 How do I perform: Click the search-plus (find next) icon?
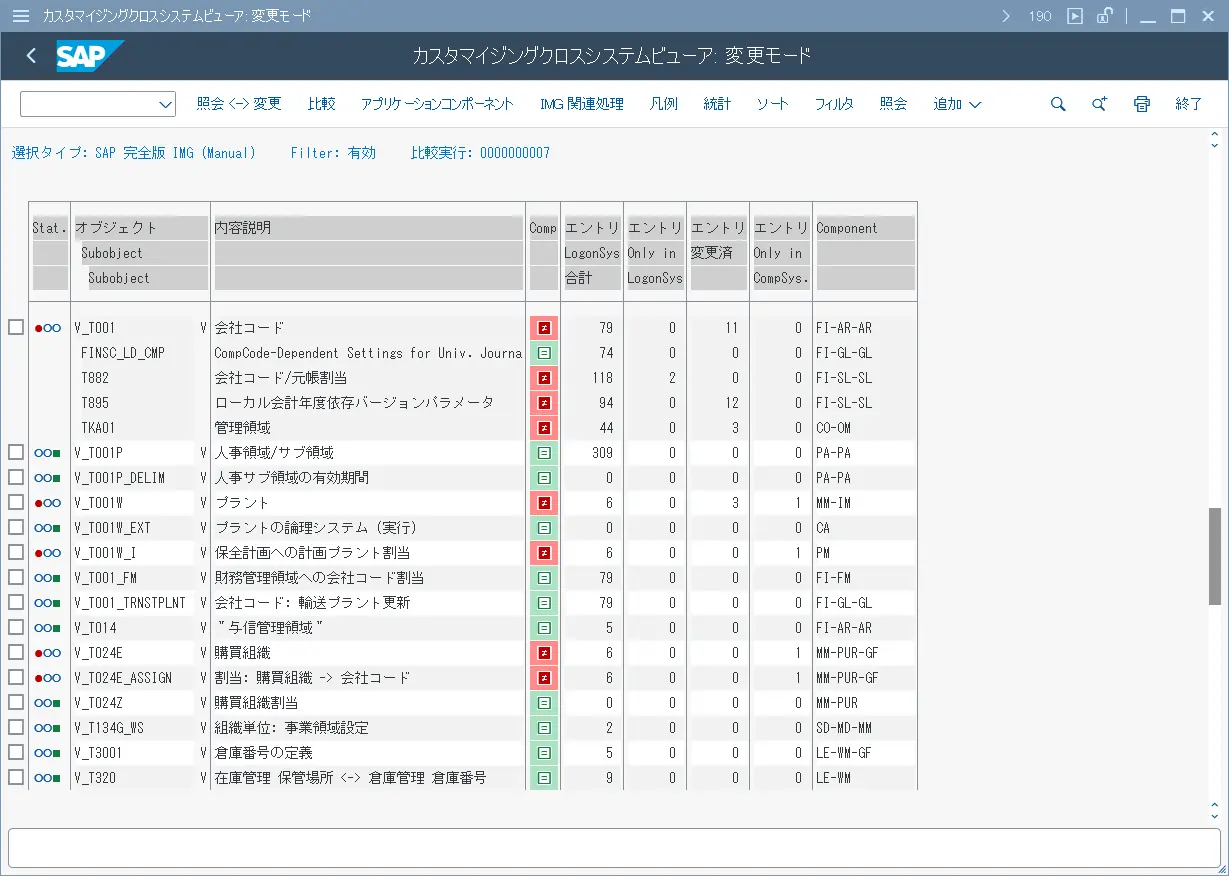coord(1100,104)
